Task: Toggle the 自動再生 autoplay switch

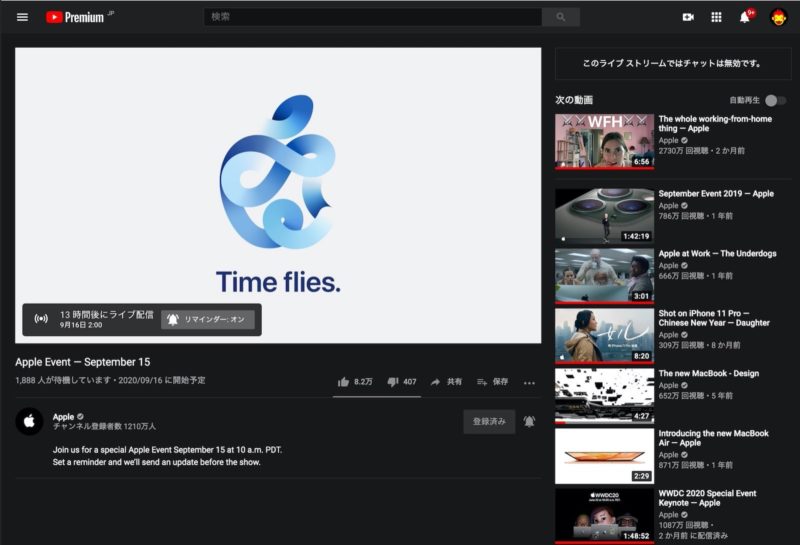Action: [x=776, y=101]
